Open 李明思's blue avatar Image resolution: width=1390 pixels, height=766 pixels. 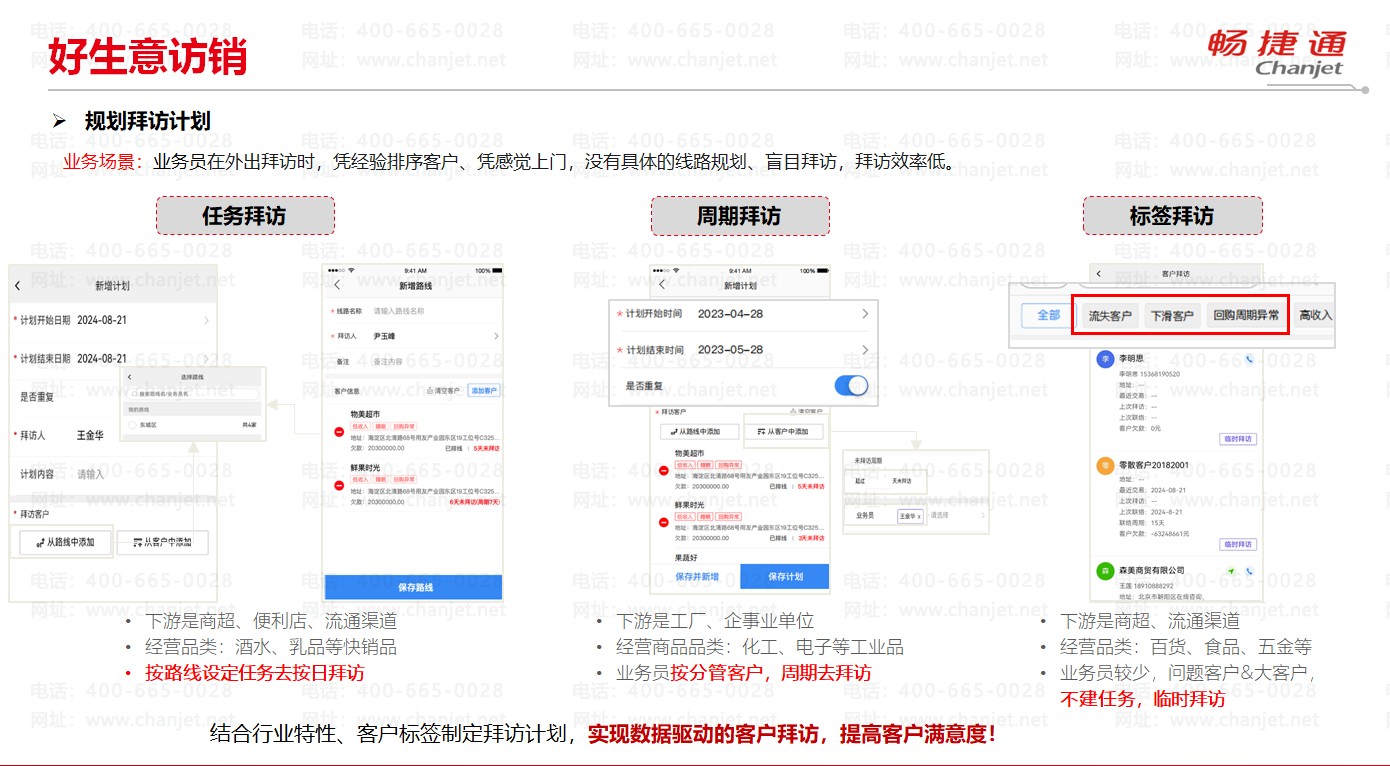tap(1105, 359)
